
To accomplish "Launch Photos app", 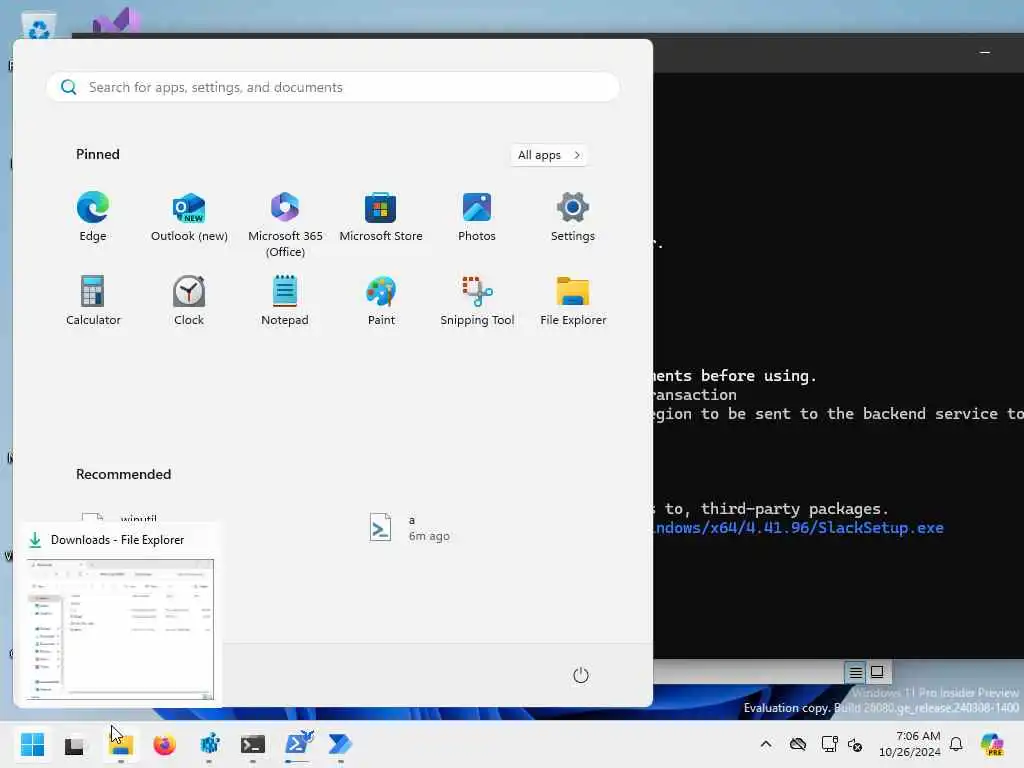I will [477, 217].
